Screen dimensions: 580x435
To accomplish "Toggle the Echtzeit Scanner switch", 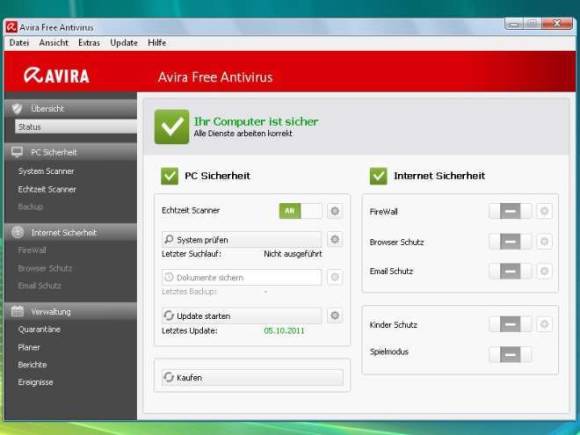I will (x=300, y=211).
